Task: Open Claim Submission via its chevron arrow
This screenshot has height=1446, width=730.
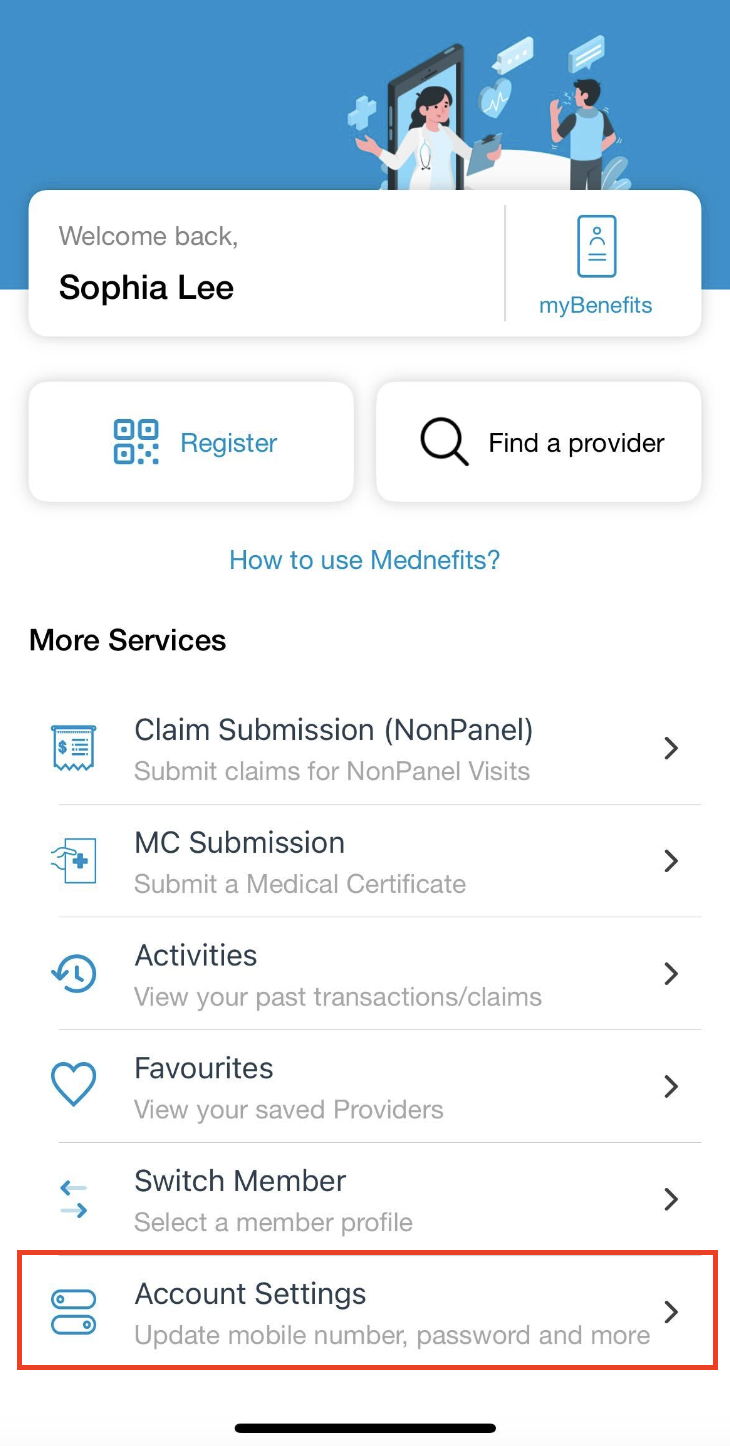Action: point(672,748)
